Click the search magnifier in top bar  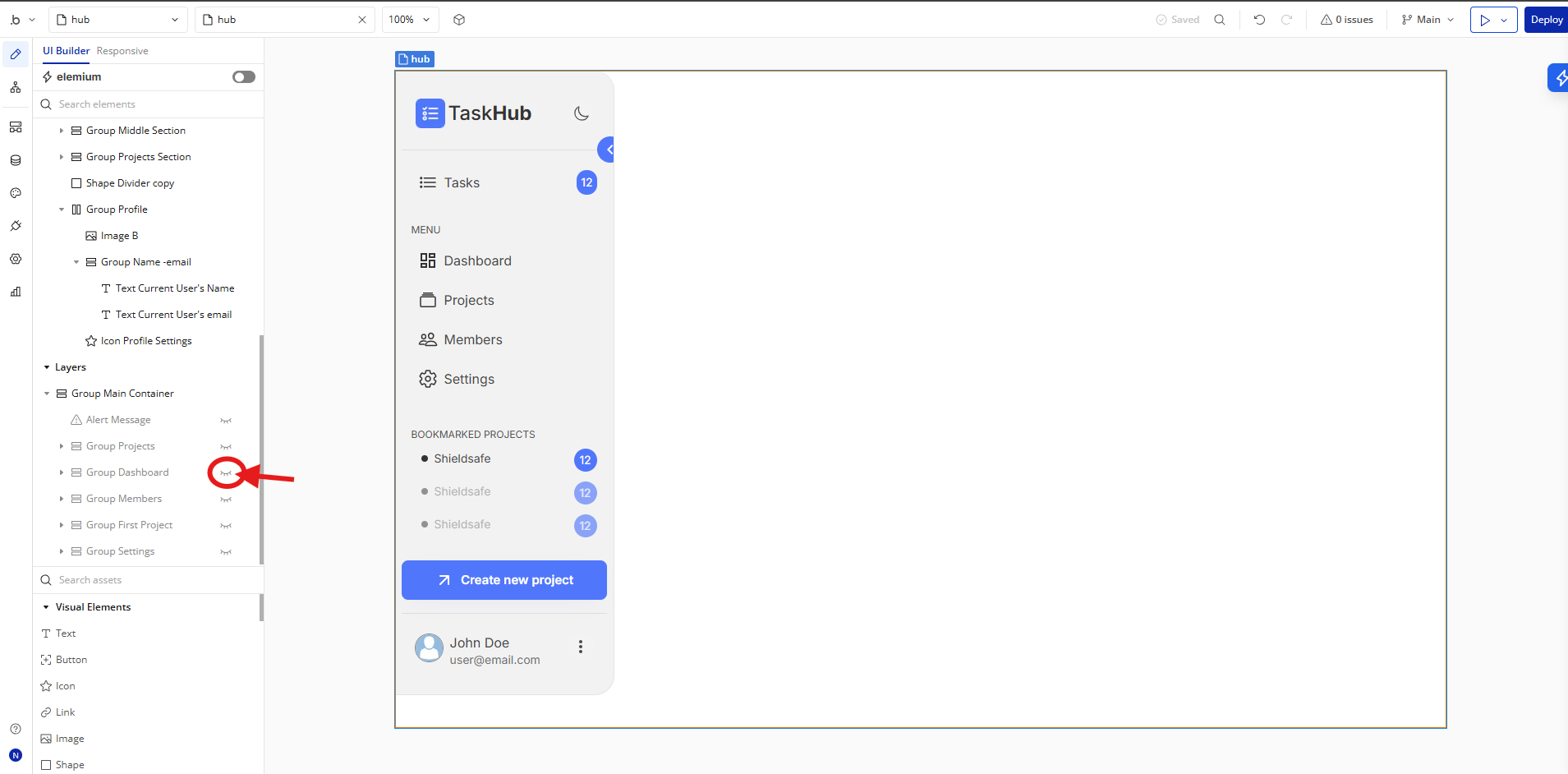1220,20
